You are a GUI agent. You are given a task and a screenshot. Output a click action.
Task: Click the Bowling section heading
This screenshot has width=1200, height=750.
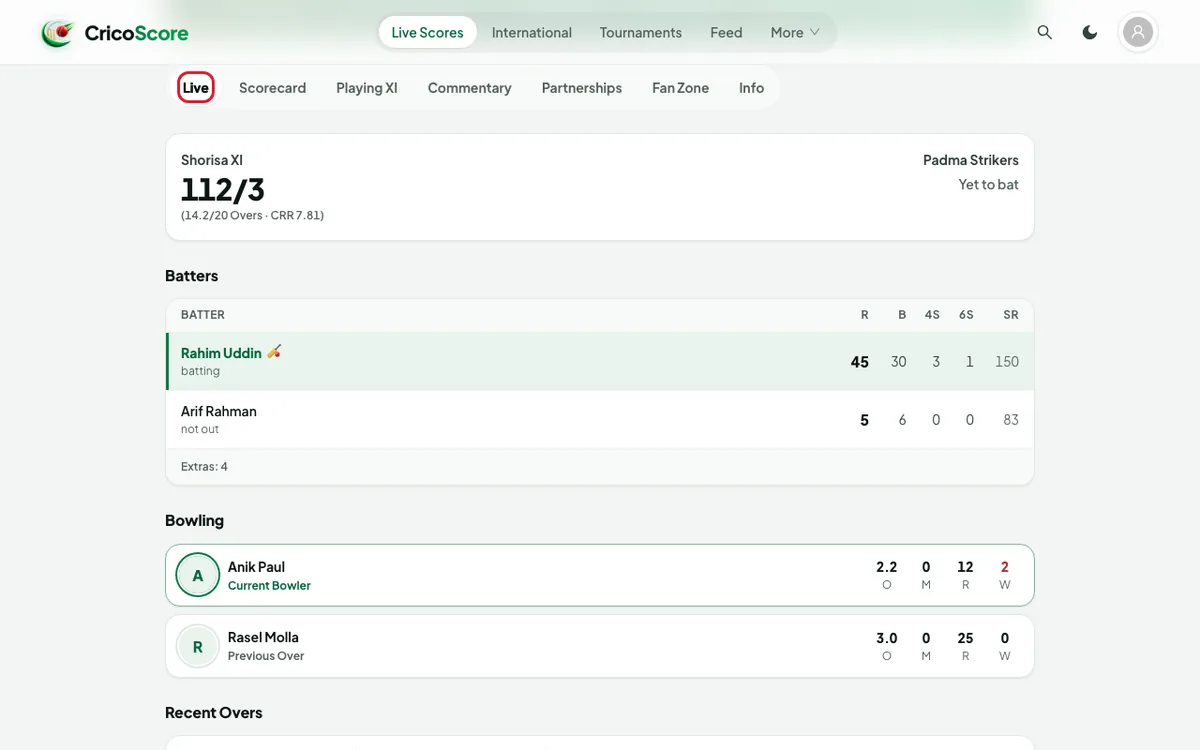195,521
